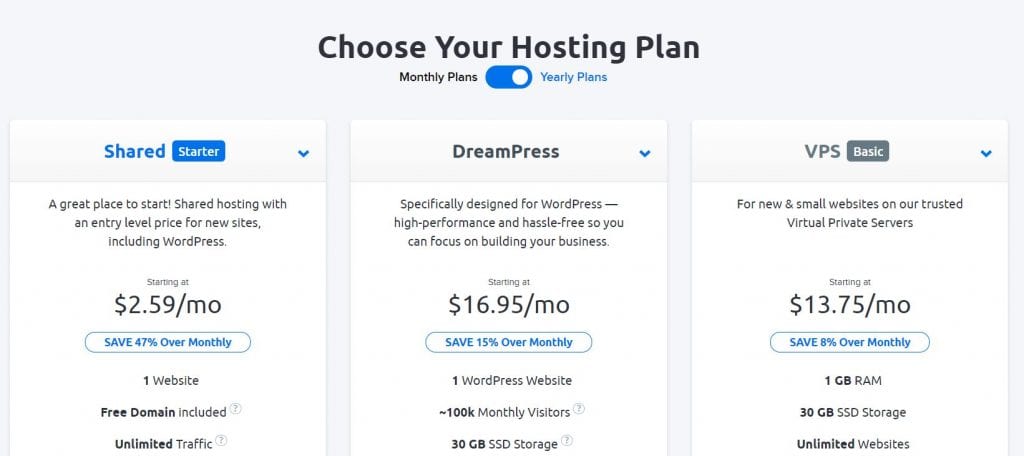1024x456 pixels.
Task: Click SAVE 15% Over Monthly button
Action: coord(509,342)
